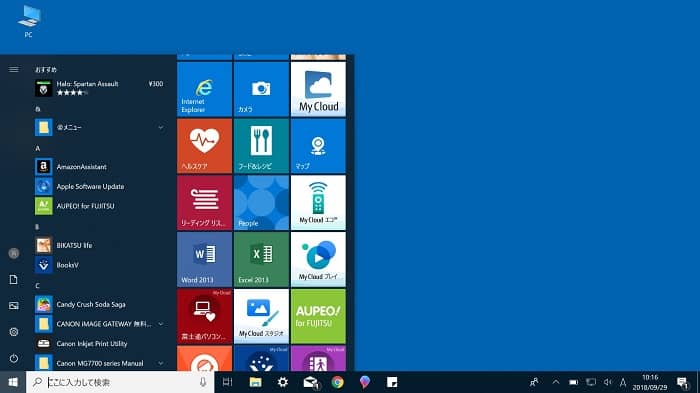Expand the @メニュー folder
This screenshot has width=700, height=393.
[x=100, y=127]
